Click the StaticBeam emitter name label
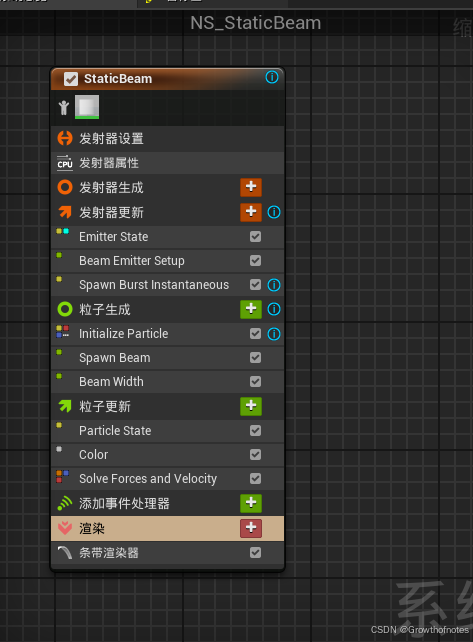The width and height of the screenshot is (473, 642). [118, 79]
